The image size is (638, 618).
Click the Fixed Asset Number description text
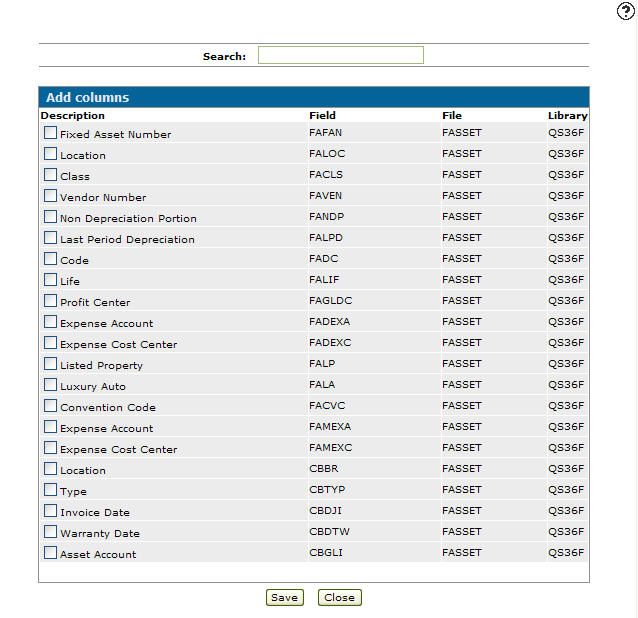point(116,135)
